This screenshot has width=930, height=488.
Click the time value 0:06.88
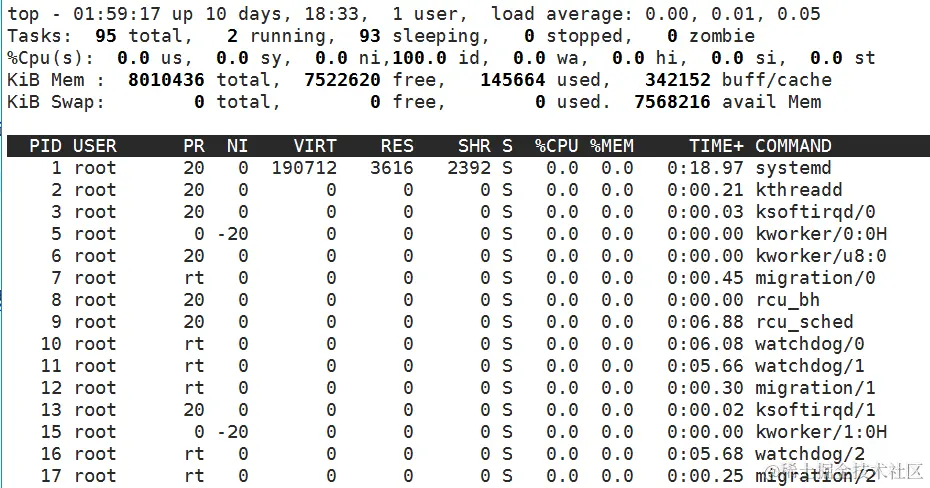click(705, 321)
